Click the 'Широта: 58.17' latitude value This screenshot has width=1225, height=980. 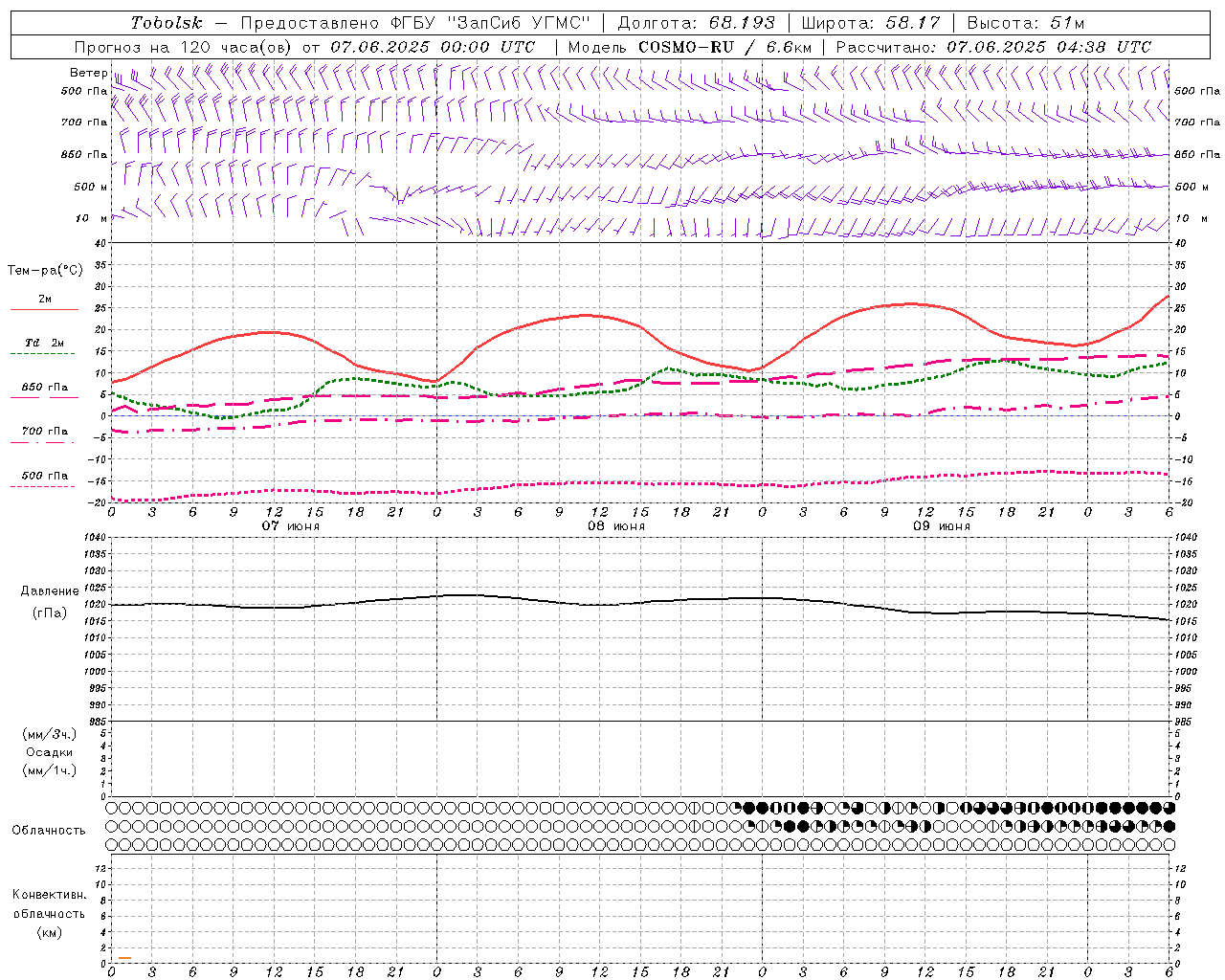click(871, 23)
